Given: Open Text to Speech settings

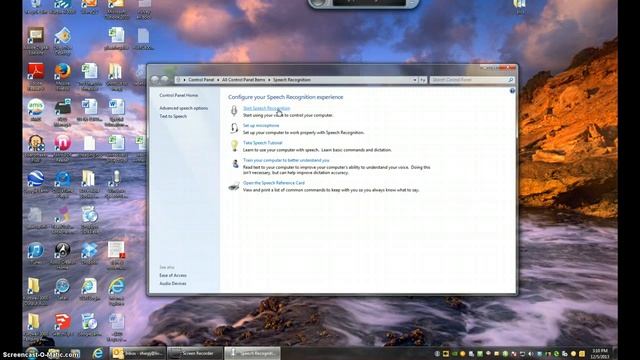Looking at the screenshot, I should coord(173,116).
